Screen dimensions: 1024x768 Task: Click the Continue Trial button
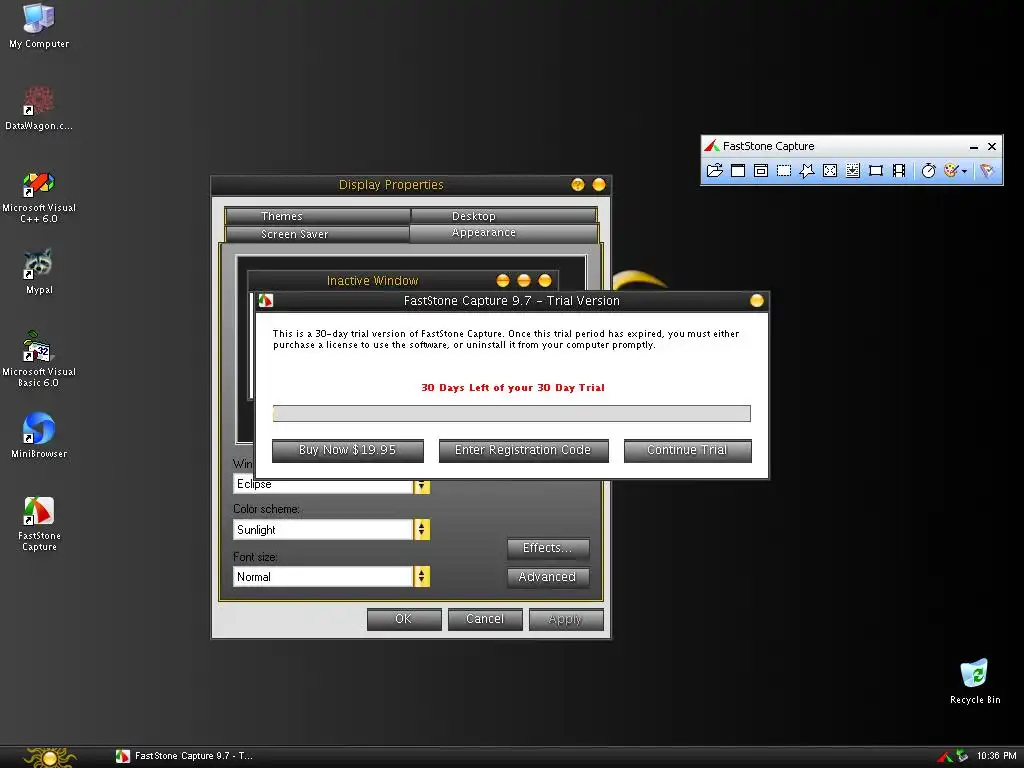(687, 451)
